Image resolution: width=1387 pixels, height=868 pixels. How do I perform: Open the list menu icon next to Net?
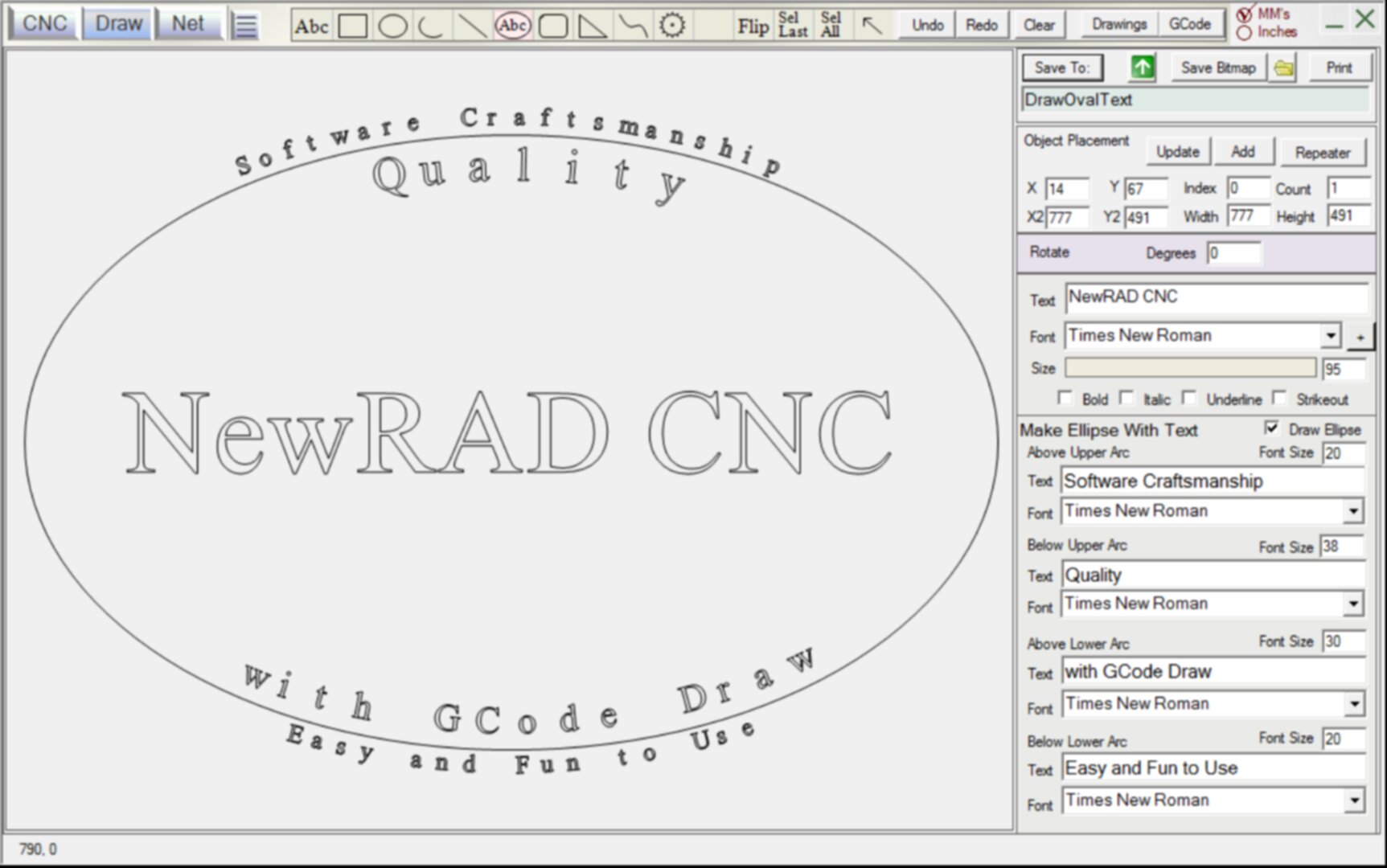coord(244,26)
